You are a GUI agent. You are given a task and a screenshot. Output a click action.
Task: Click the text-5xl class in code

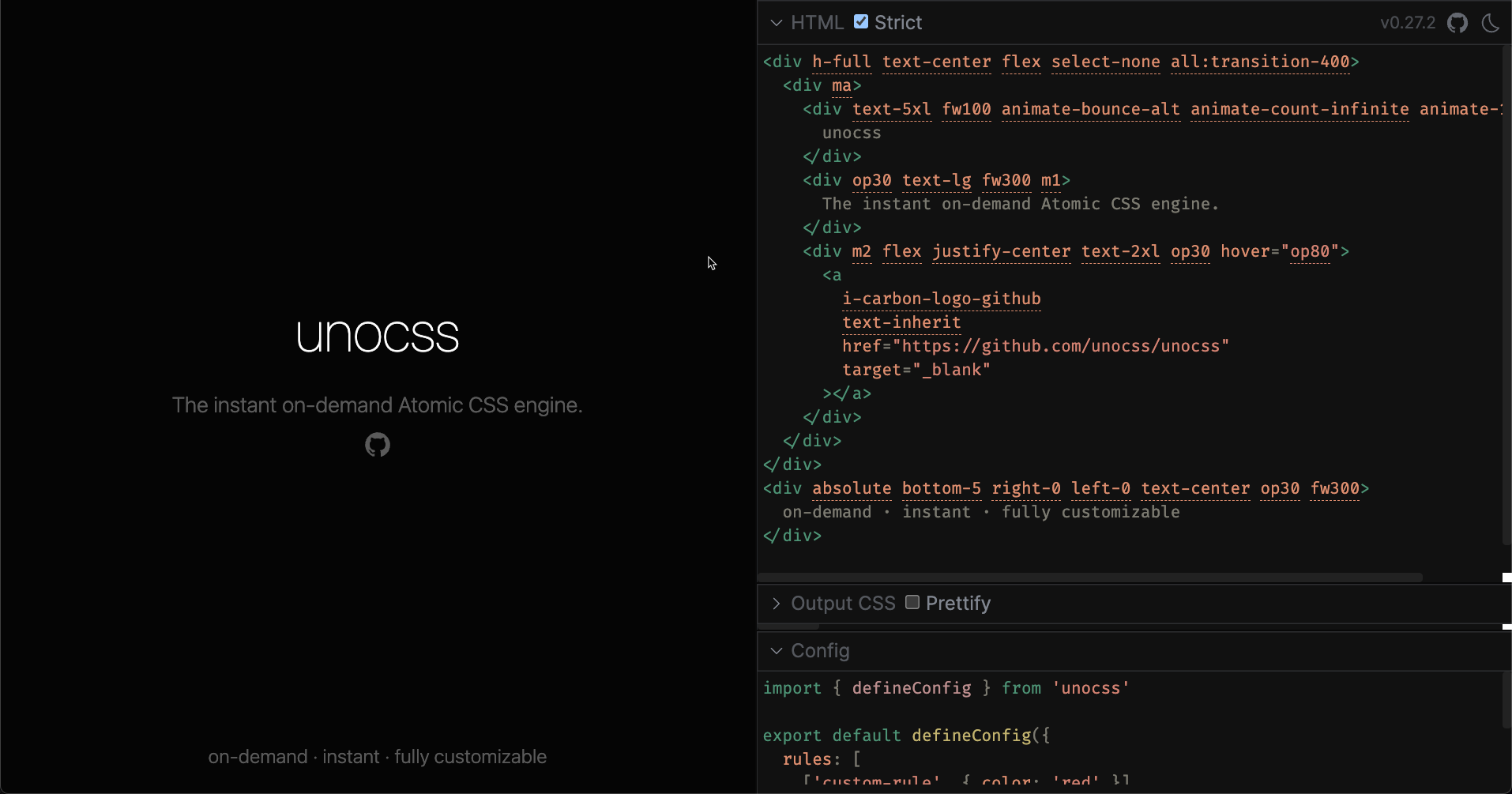pyautogui.click(x=892, y=109)
